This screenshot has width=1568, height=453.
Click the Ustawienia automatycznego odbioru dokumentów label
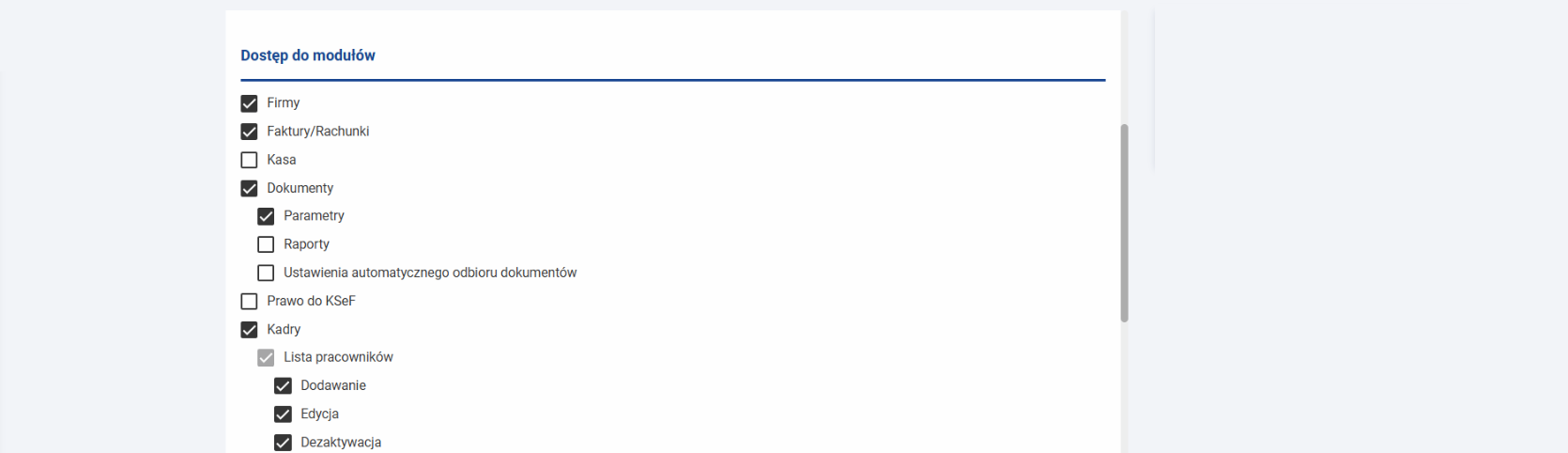tap(430, 273)
